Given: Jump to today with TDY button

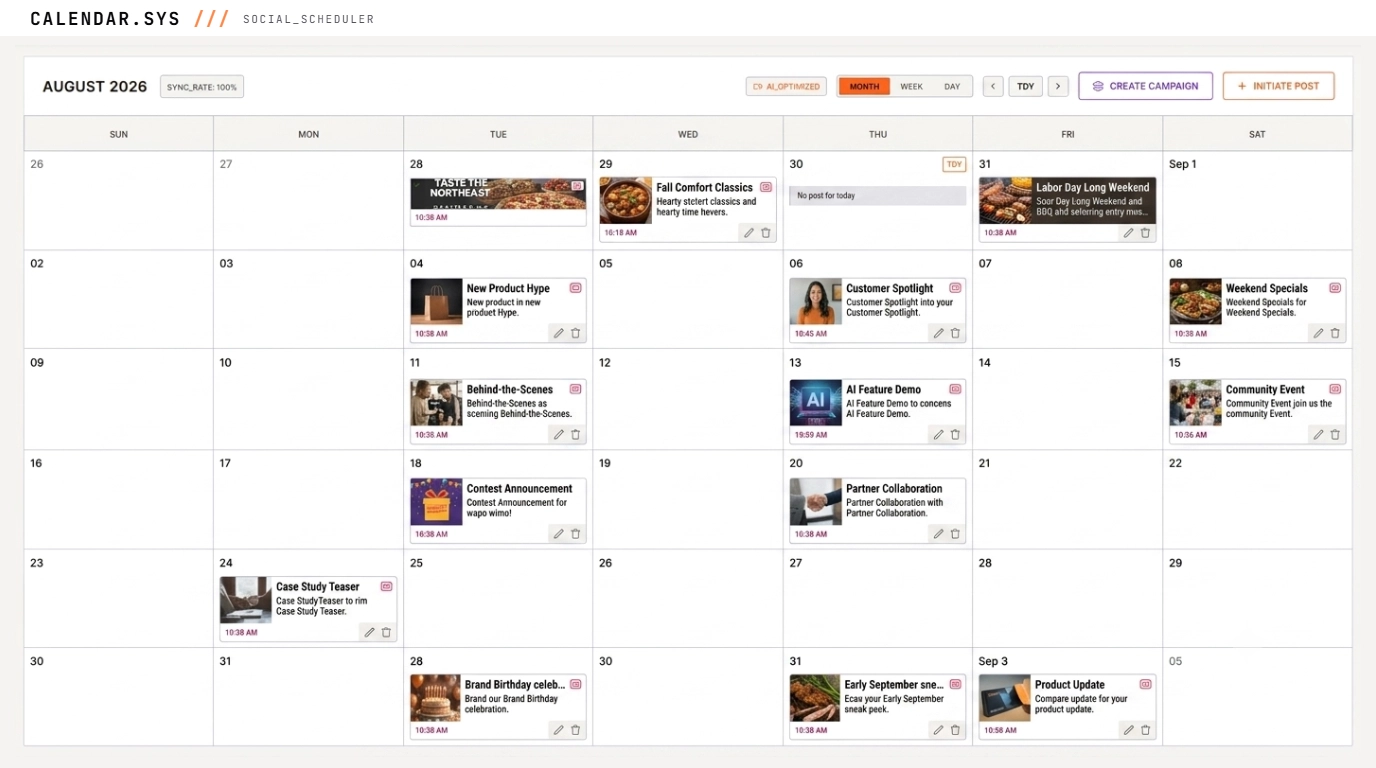Looking at the screenshot, I should [1026, 86].
